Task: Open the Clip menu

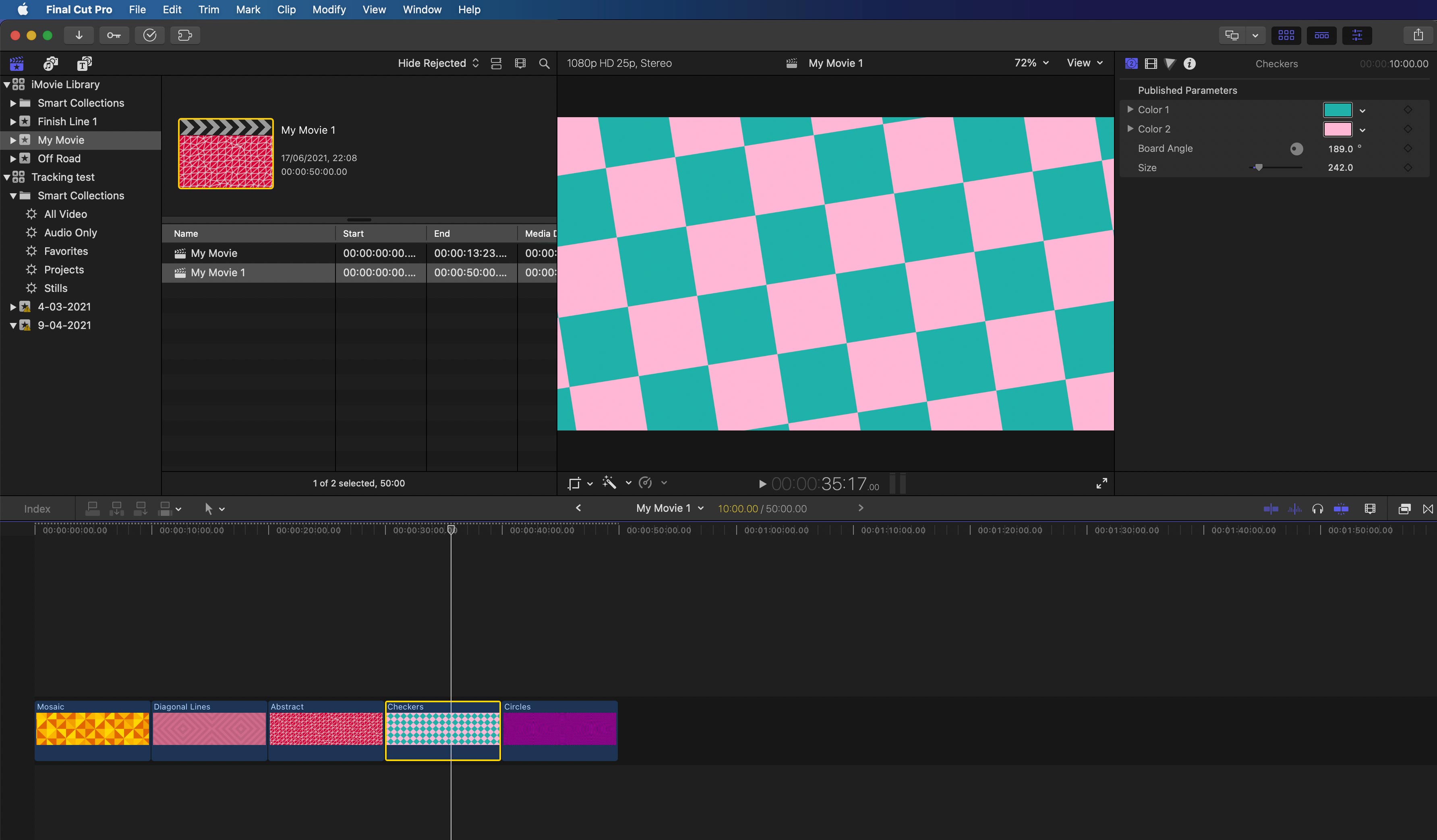Action: coord(286,10)
